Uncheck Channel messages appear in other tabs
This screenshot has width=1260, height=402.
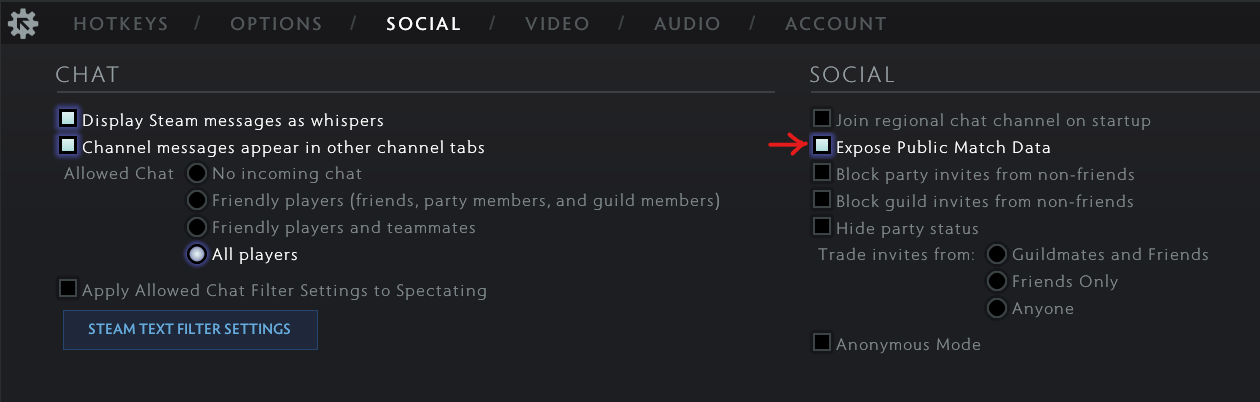pyautogui.click(x=68, y=146)
